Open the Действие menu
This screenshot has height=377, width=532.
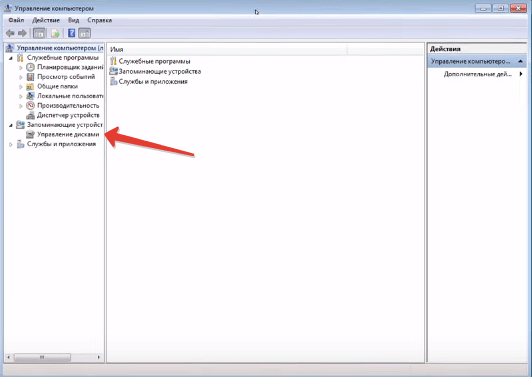pyautogui.click(x=46, y=20)
